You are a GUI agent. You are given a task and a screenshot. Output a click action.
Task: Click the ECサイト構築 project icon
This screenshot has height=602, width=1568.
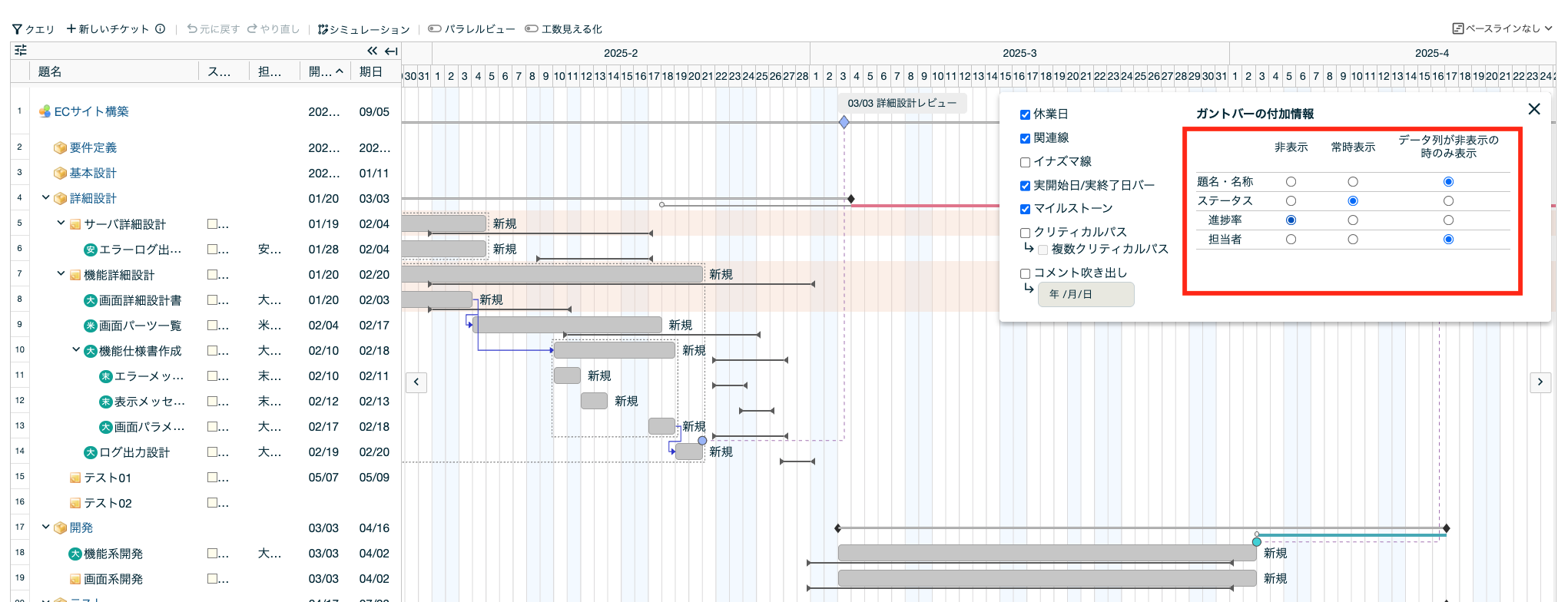point(45,111)
